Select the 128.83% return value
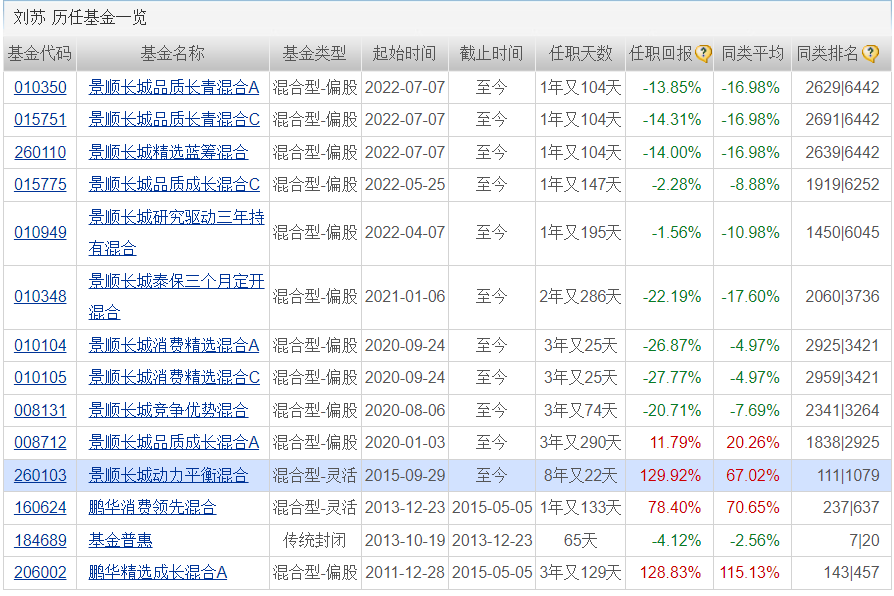Screen dimensions: 894x596 point(670,572)
